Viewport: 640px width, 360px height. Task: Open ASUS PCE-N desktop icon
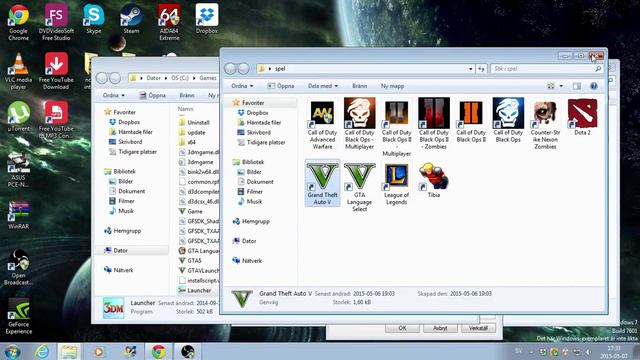18,169
